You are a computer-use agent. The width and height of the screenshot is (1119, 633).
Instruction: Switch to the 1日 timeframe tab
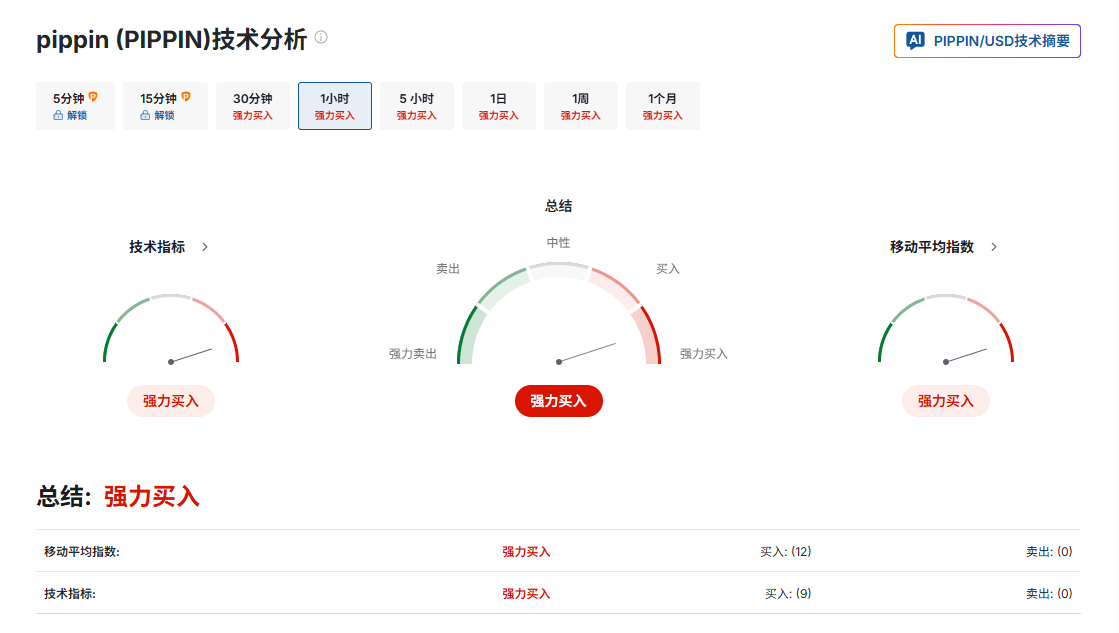tap(499, 106)
